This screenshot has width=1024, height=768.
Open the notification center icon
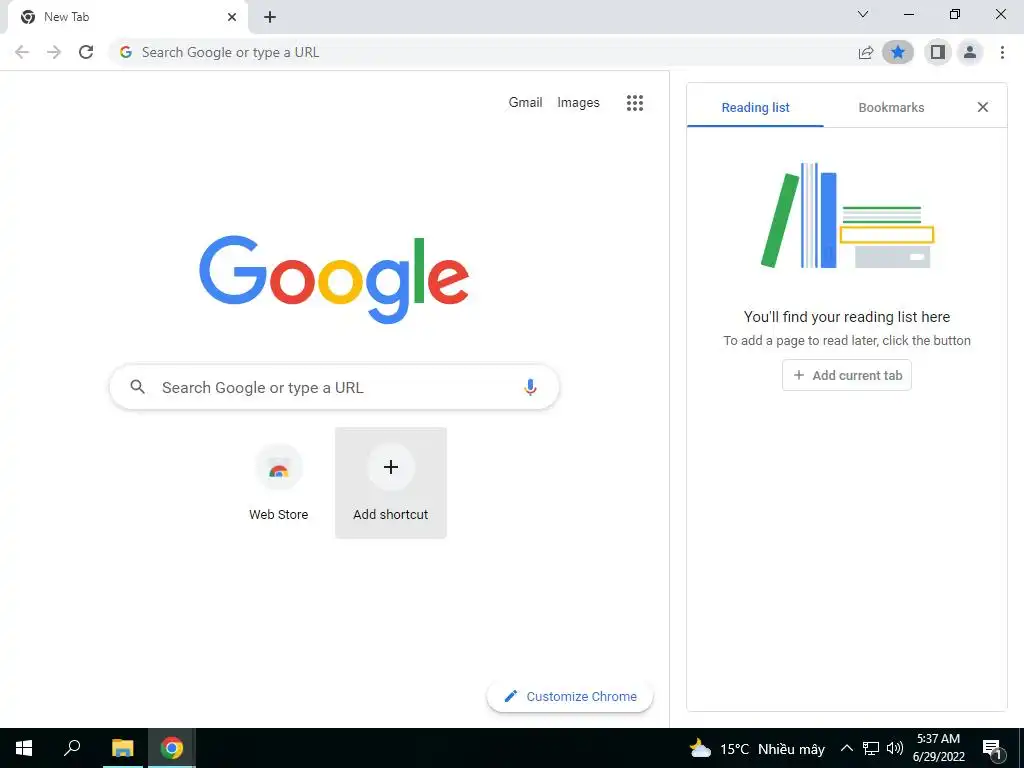(993, 748)
